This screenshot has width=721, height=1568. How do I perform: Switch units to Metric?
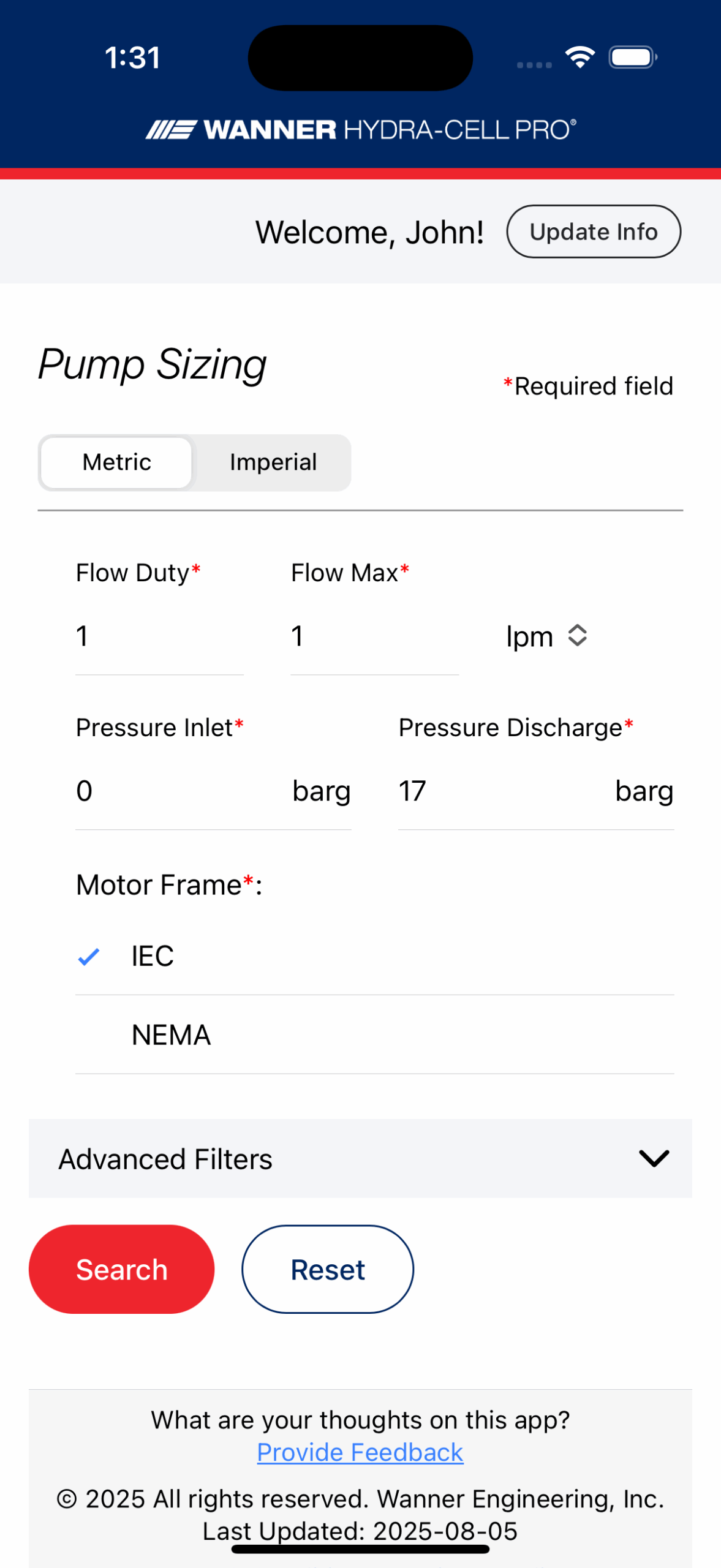tap(116, 462)
